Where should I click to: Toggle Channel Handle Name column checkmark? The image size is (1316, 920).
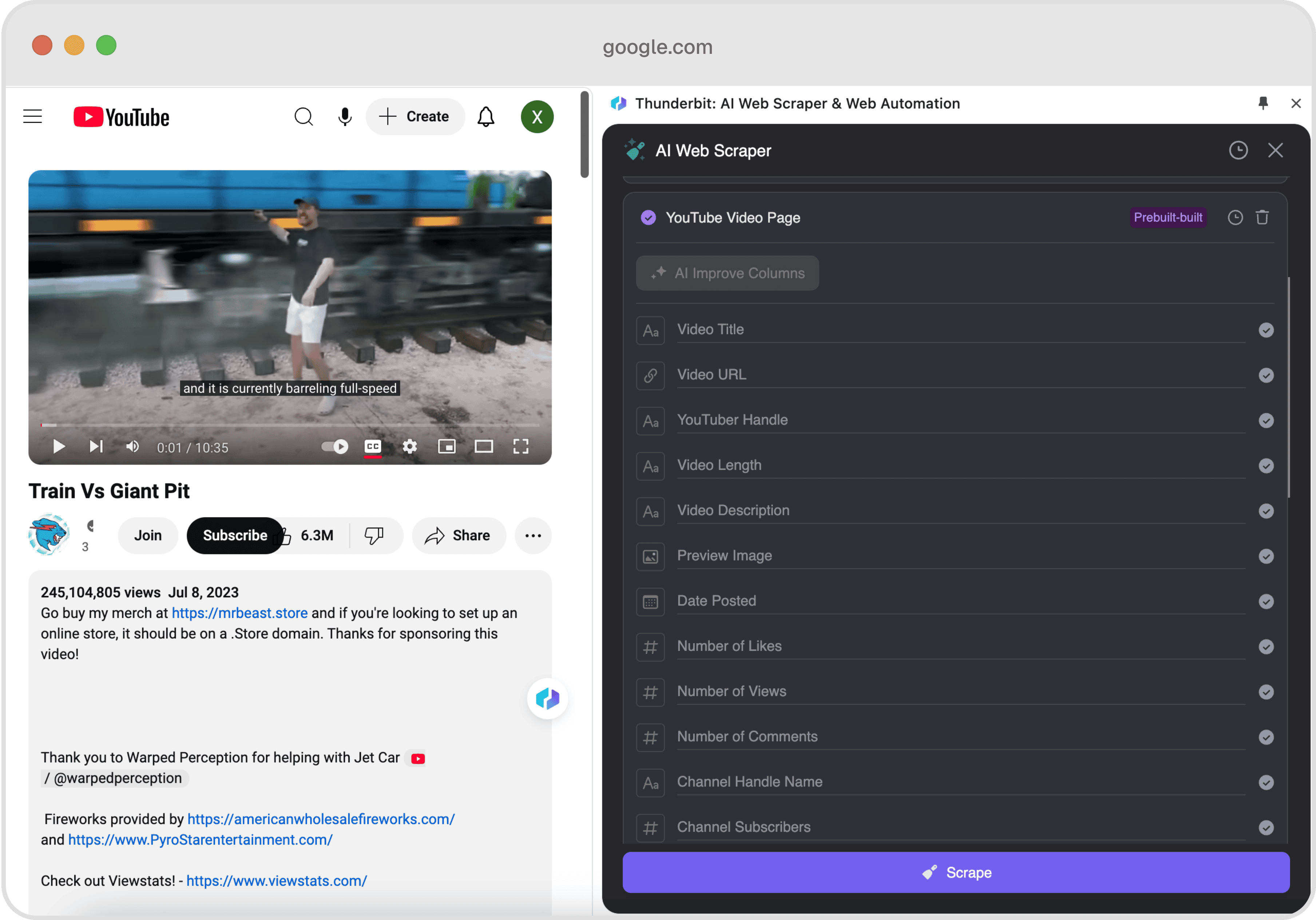click(1266, 782)
